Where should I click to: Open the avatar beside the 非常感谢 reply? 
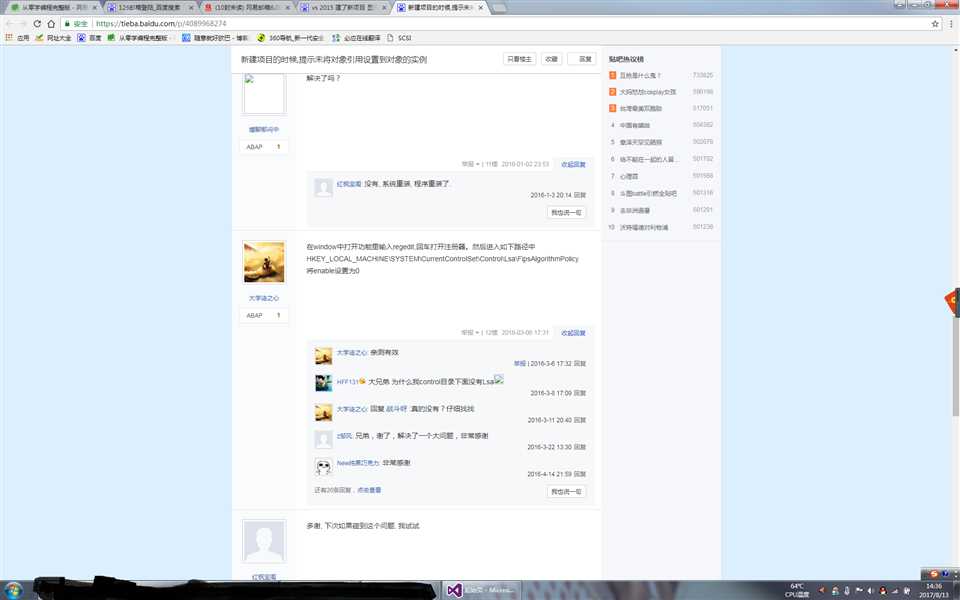pos(323,467)
